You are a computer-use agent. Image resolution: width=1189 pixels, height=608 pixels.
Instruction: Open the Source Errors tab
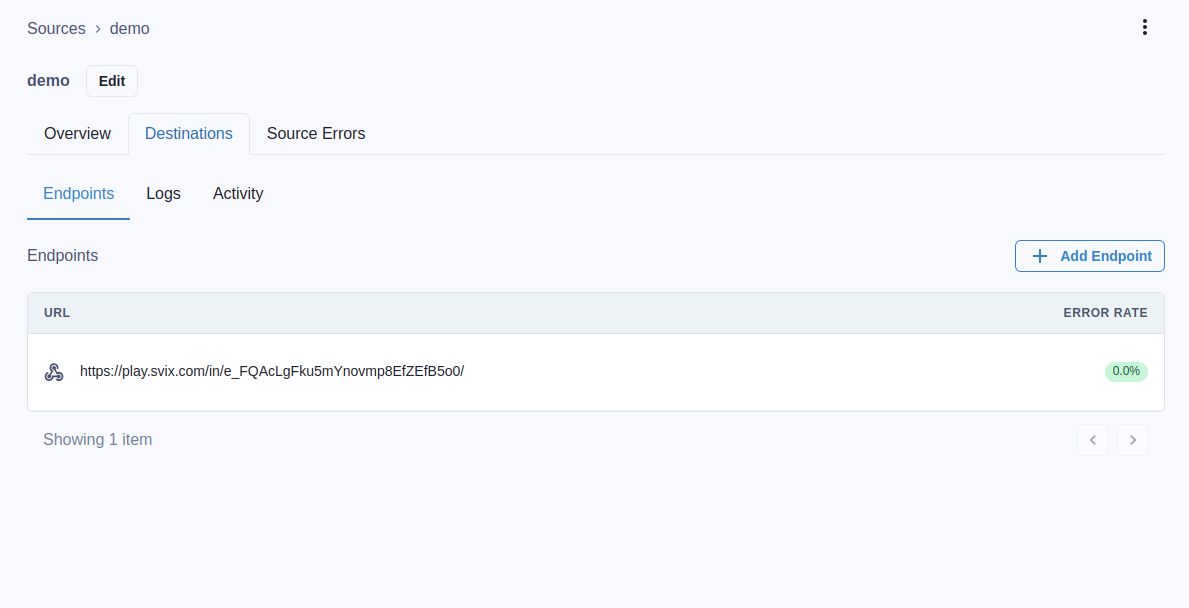point(316,133)
